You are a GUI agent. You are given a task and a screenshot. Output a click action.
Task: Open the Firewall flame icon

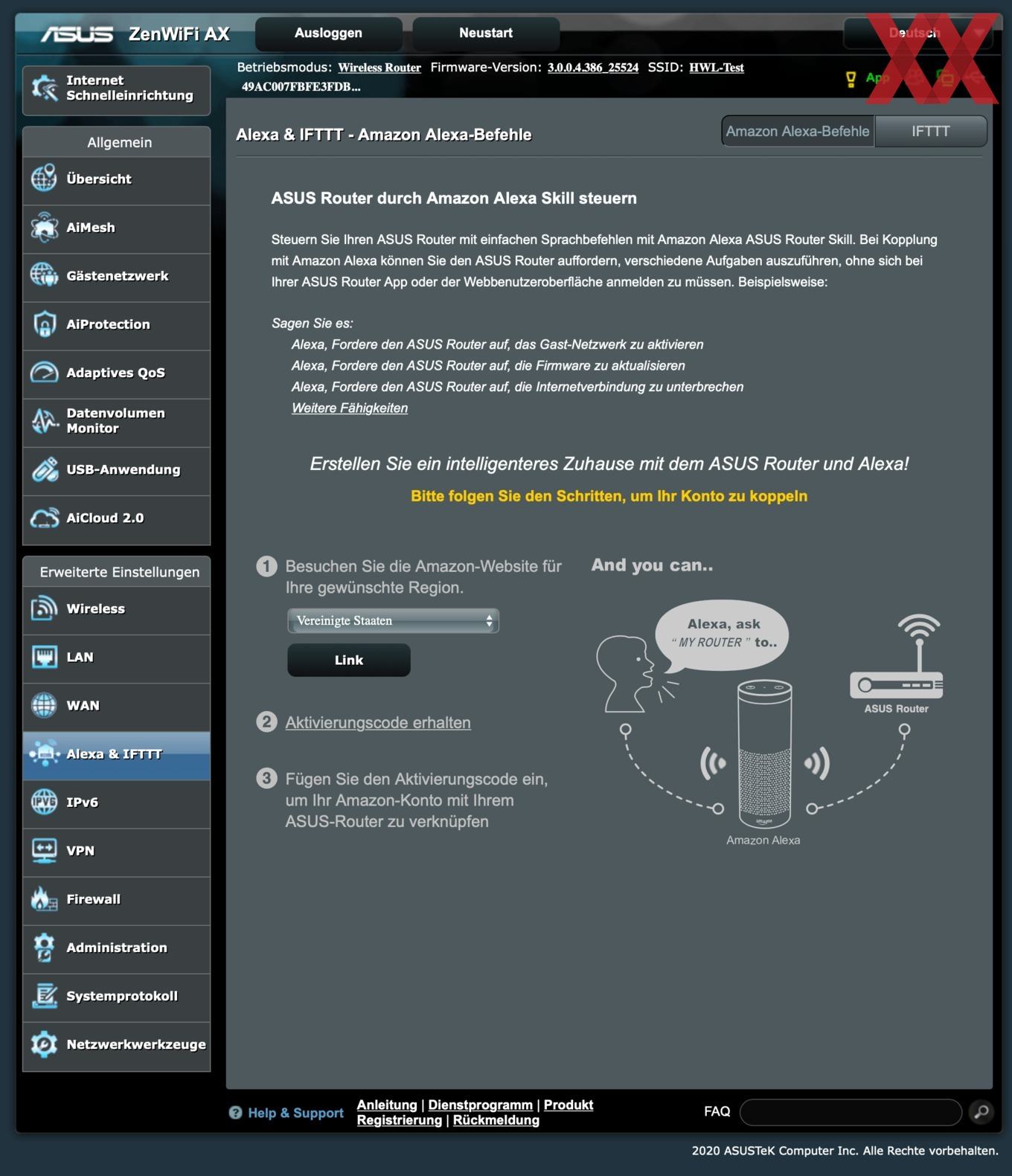point(44,899)
